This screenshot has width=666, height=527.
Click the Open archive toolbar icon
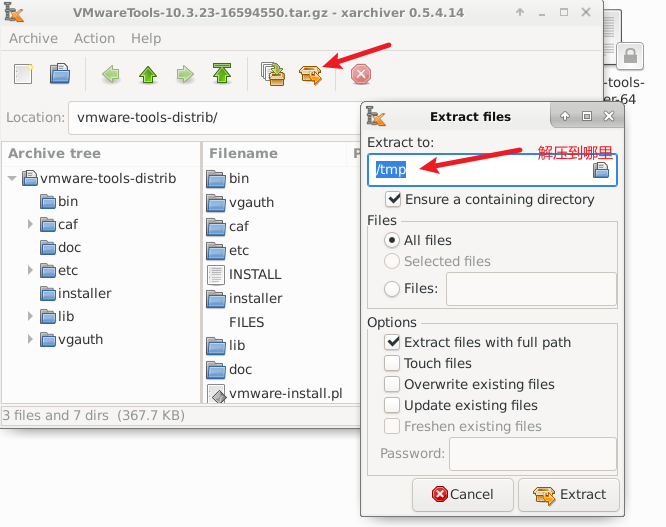click(61, 74)
